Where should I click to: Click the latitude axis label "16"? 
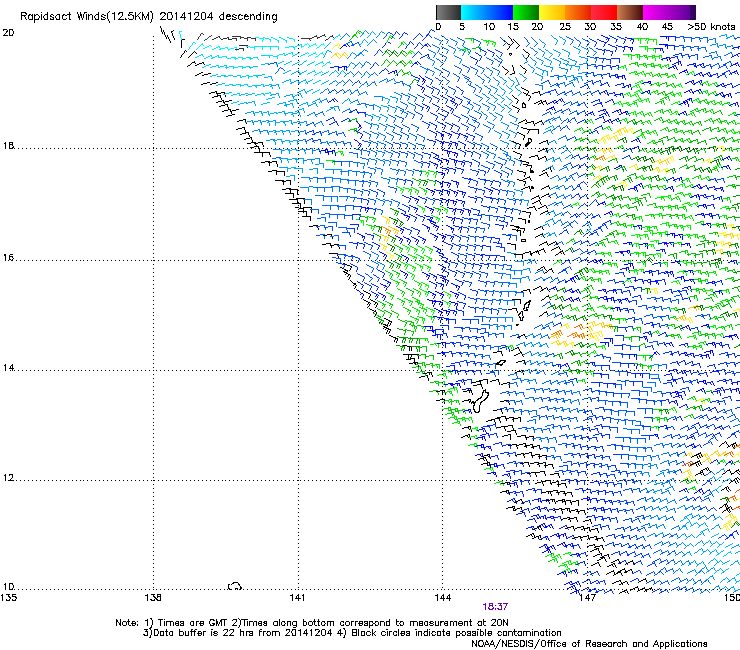coord(8,258)
